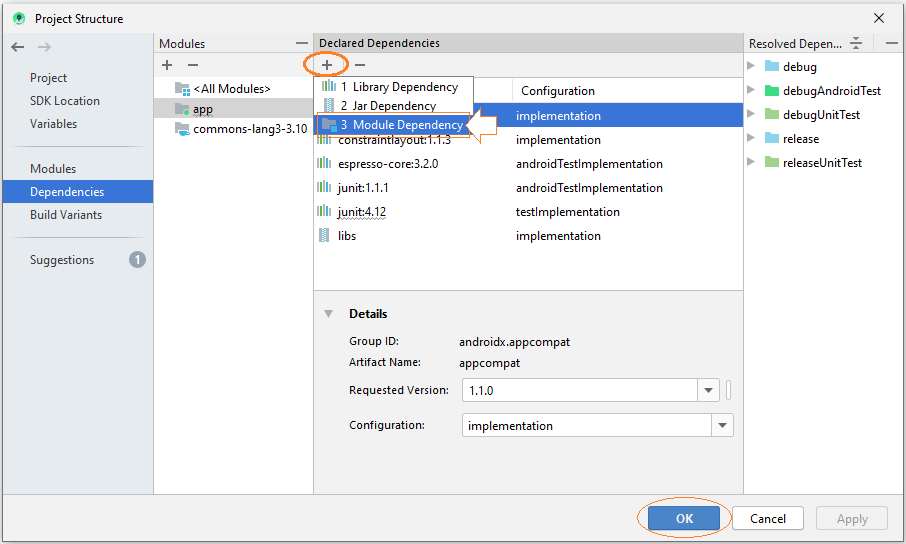This screenshot has height=544, width=906.
Task: Select Build Variants in the sidebar
Action: point(66,214)
